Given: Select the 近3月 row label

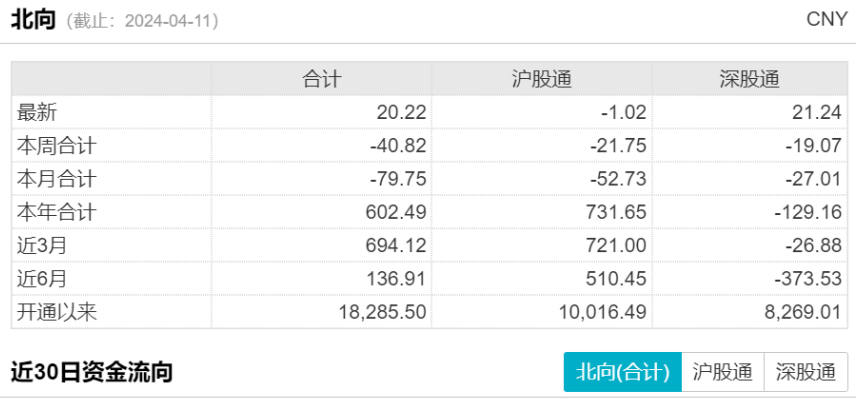Looking at the screenshot, I should [x=41, y=246].
